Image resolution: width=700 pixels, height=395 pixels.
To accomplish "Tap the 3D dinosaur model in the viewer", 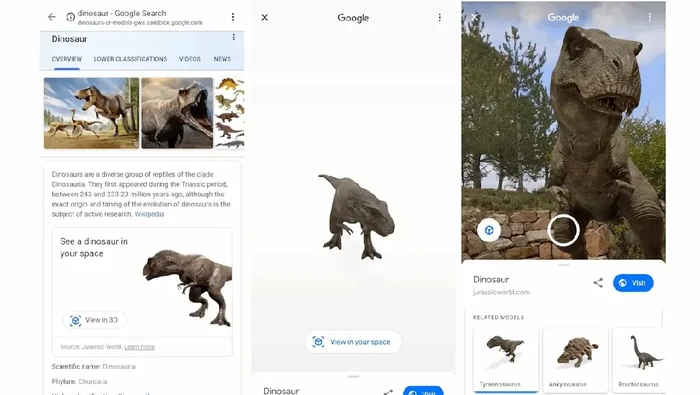I will coord(356,216).
